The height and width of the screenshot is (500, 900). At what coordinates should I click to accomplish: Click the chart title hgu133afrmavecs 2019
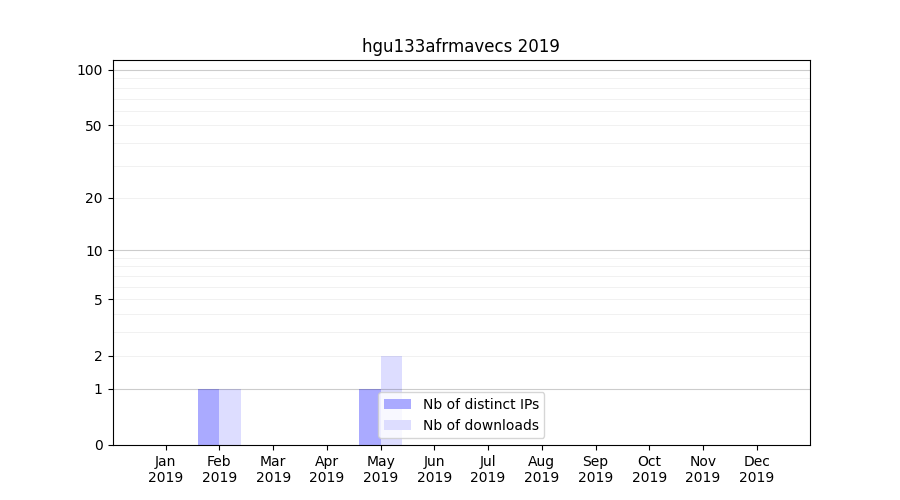pyautogui.click(x=460, y=46)
